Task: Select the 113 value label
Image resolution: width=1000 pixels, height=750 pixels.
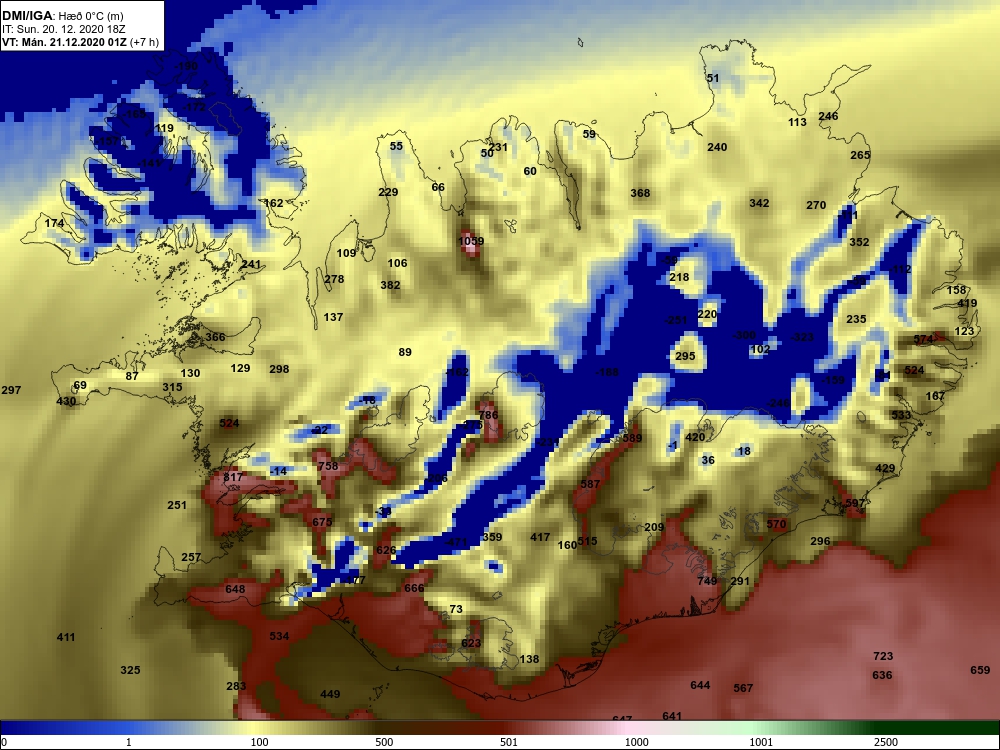Action: [x=797, y=122]
